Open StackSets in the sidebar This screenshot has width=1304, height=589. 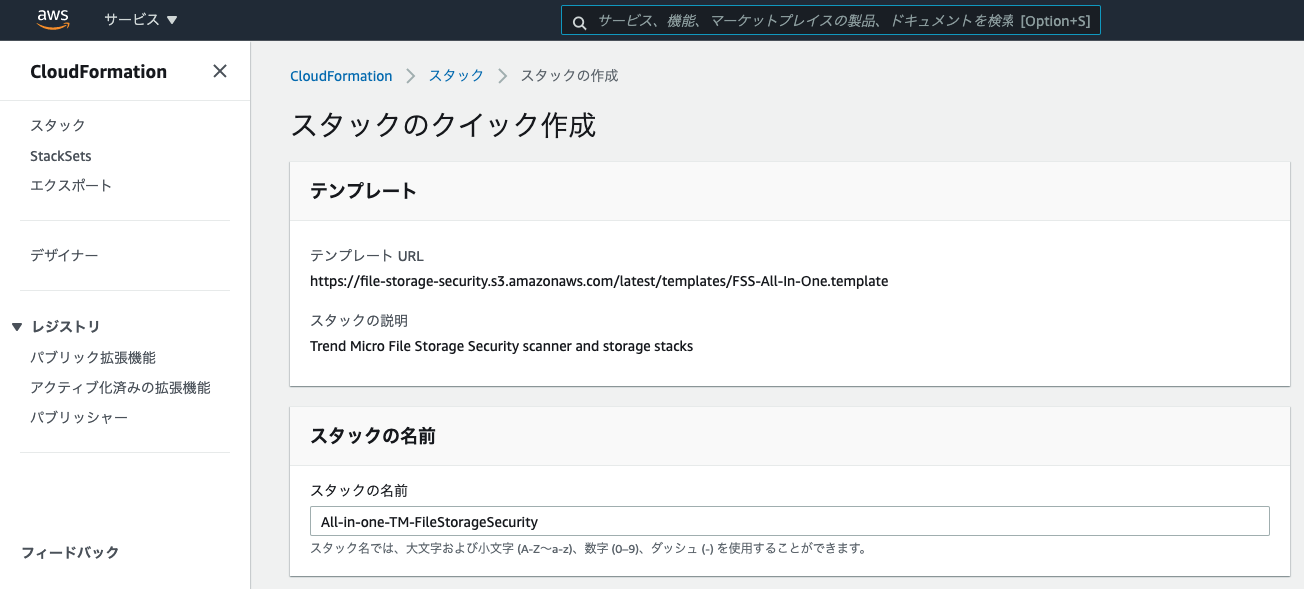click(x=61, y=156)
